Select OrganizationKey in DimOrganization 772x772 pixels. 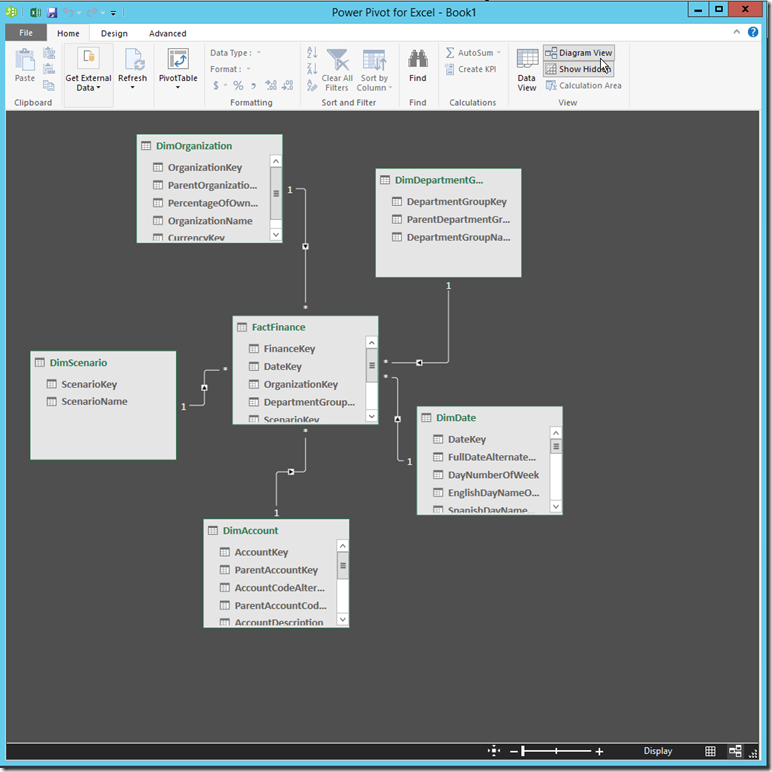[205, 167]
